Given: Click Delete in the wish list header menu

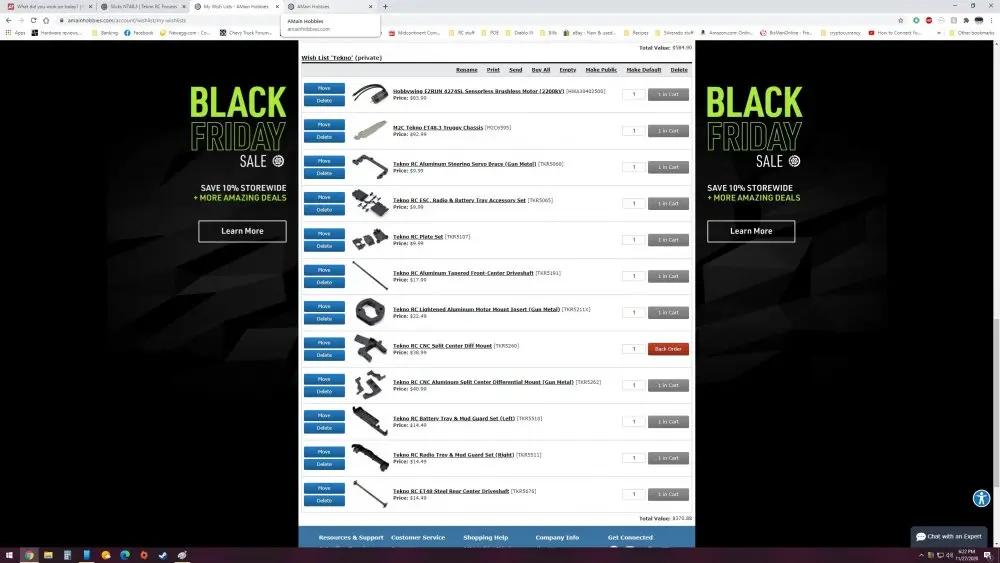Looking at the screenshot, I should (679, 70).
